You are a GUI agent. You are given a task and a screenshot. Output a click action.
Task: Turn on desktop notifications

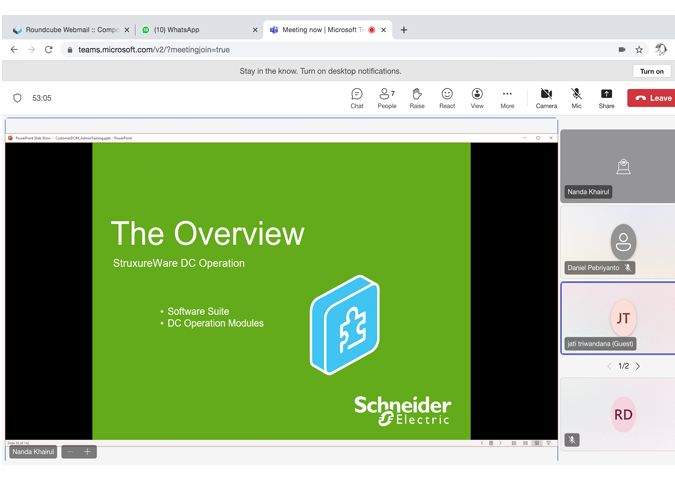click(x=651, y=71)
